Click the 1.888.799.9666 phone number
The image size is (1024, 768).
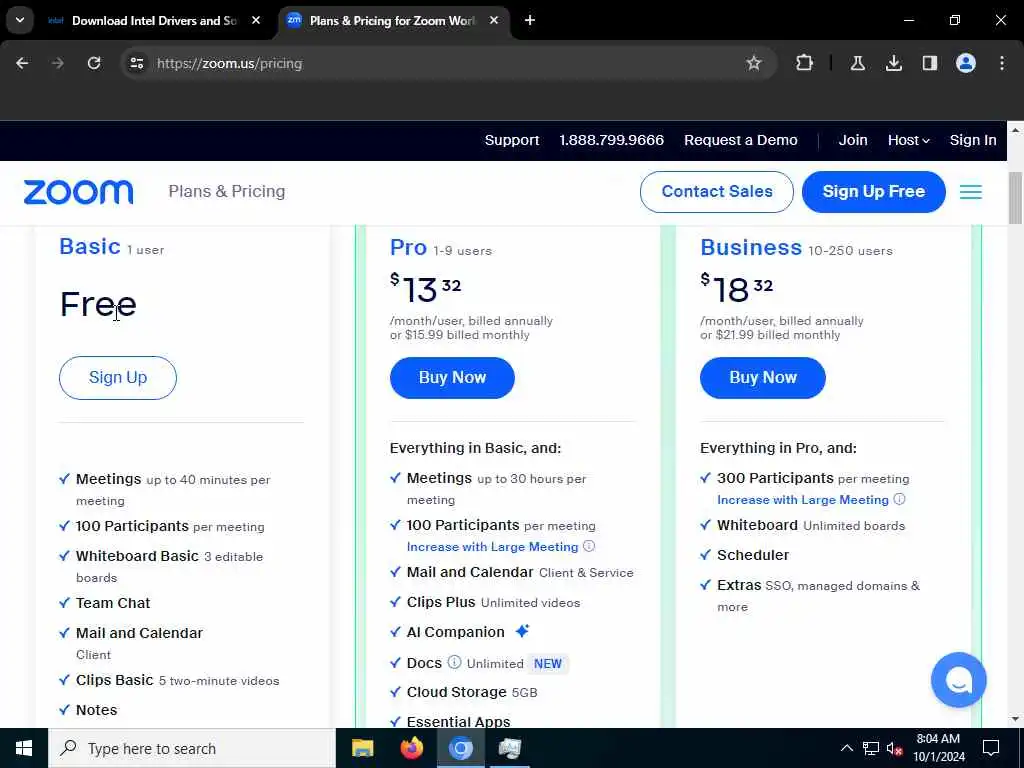611,140
